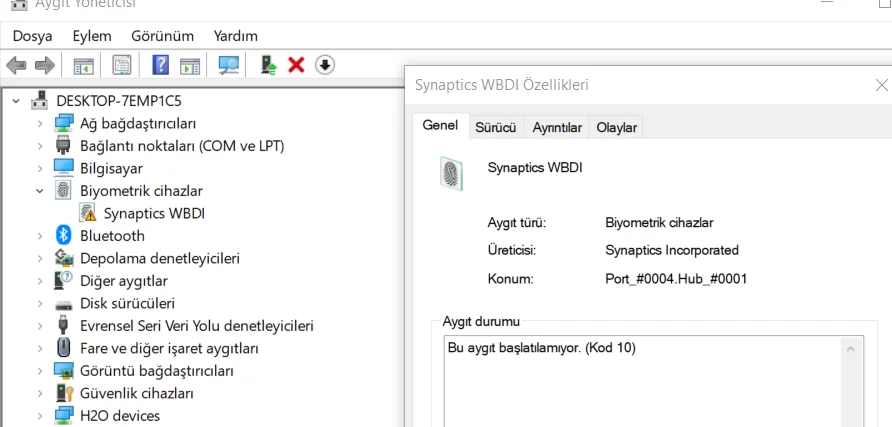
Task: Expand the Ağ bağdaştırıcıları category
Action: [x=40, y=123]
